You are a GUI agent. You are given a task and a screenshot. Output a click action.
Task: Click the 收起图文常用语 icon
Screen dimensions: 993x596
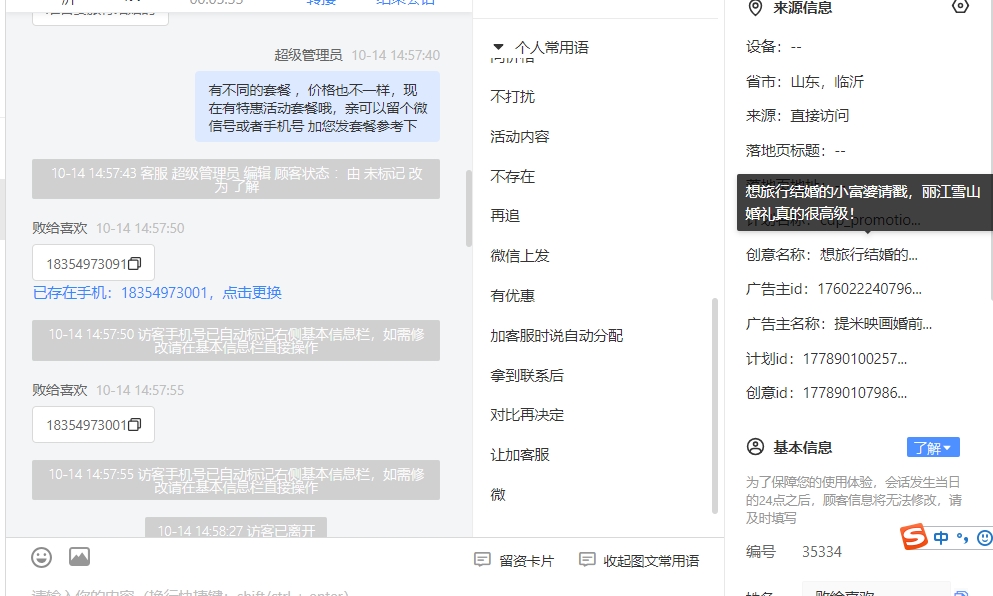[587, 560]
